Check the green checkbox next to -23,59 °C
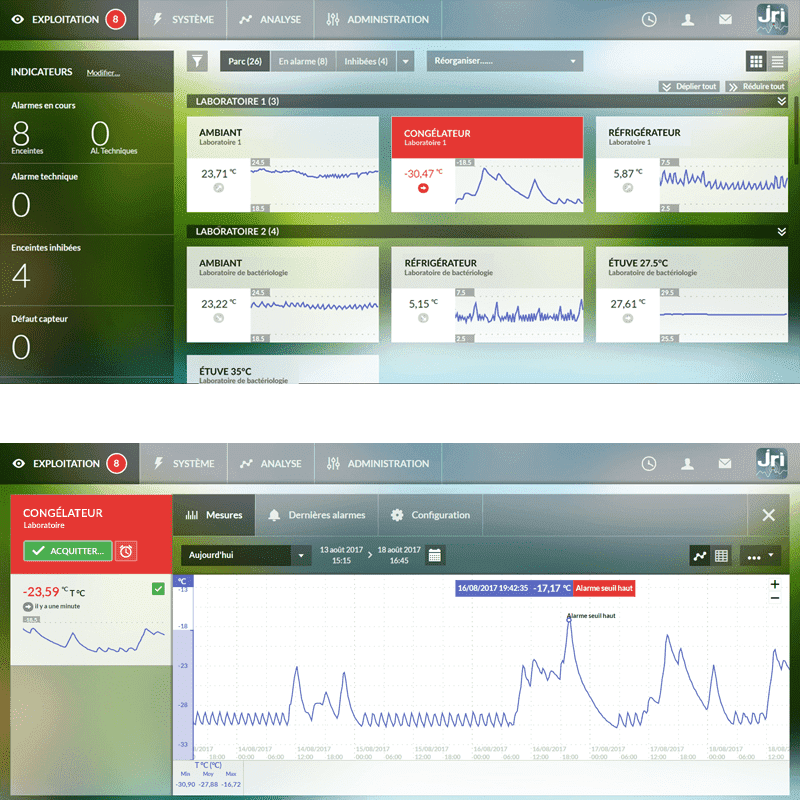Screen dimensions: 800x800 point(157,589)
